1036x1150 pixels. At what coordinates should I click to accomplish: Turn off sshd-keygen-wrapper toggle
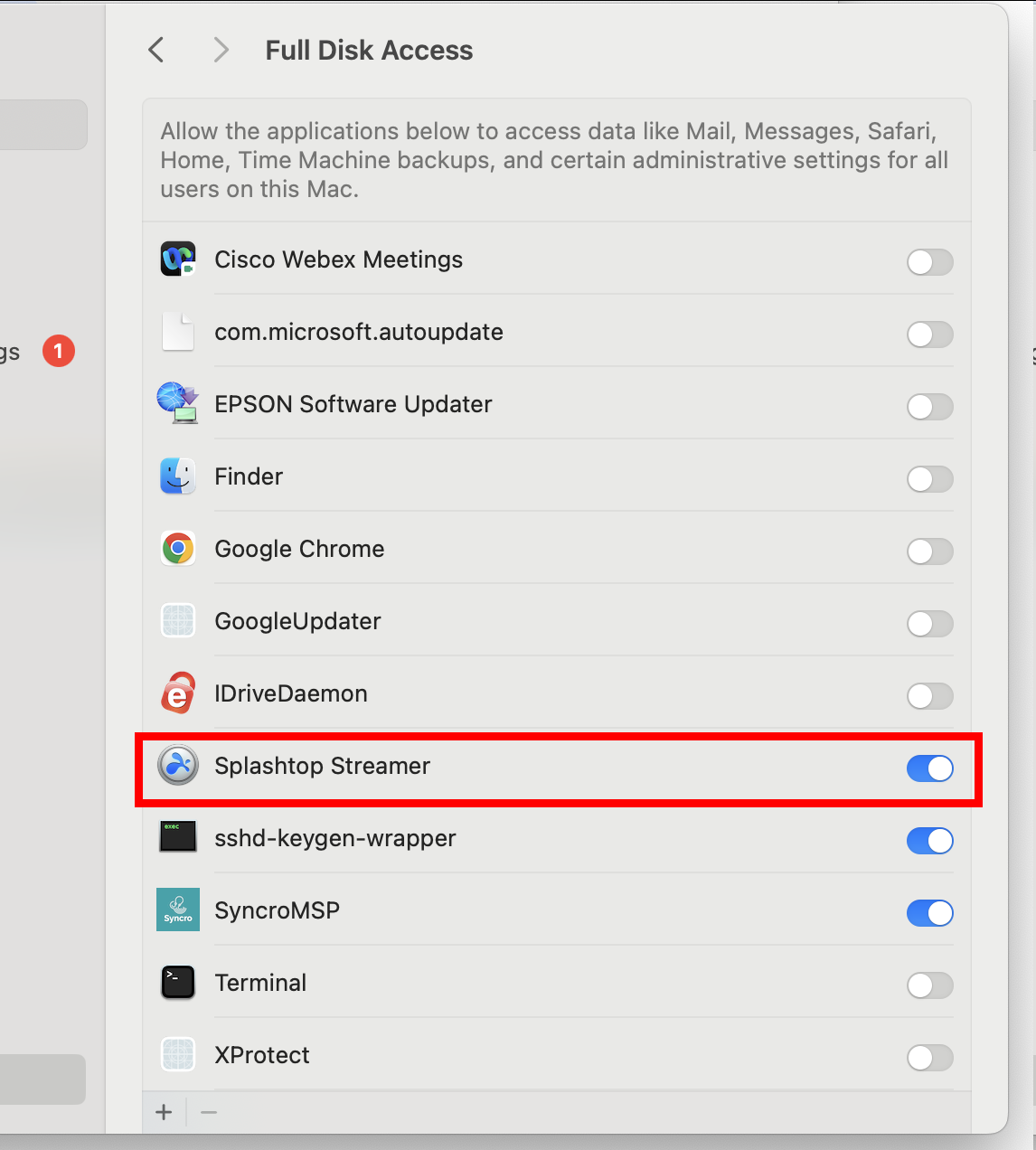pos(930,841)
